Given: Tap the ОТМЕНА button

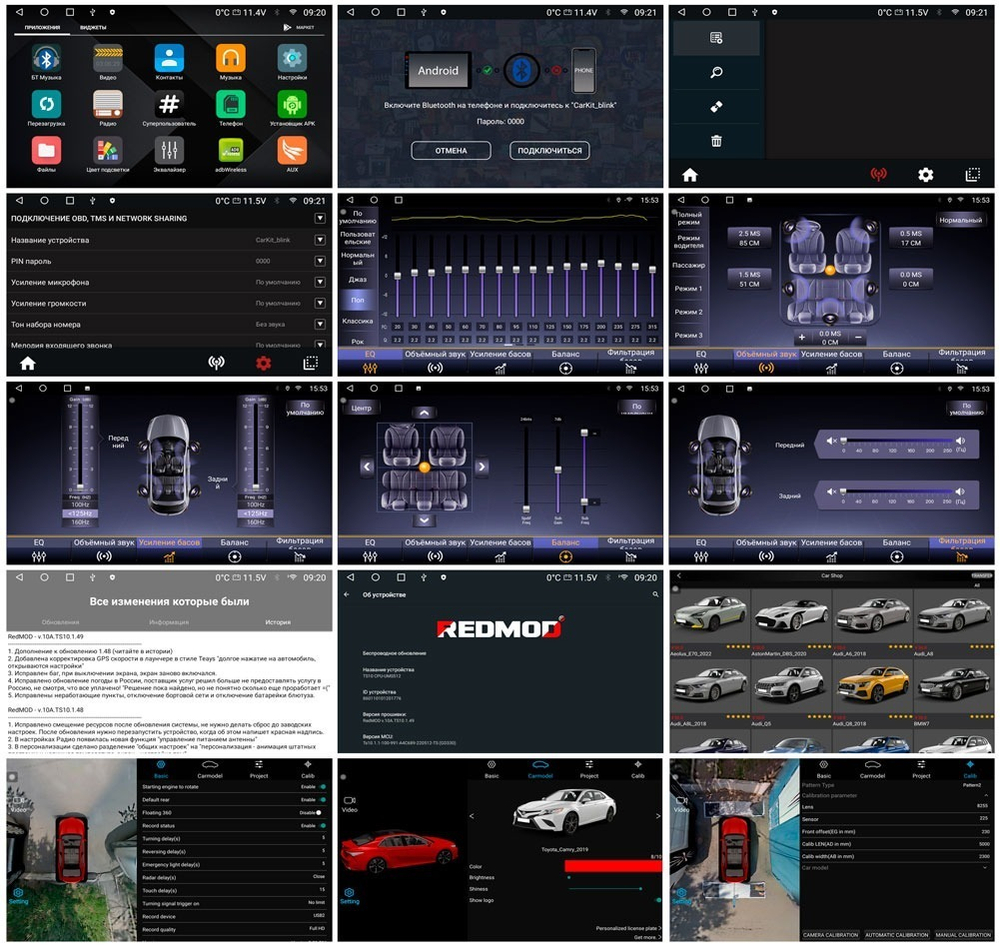Looking at the screenshot, I should pos(452,150).
